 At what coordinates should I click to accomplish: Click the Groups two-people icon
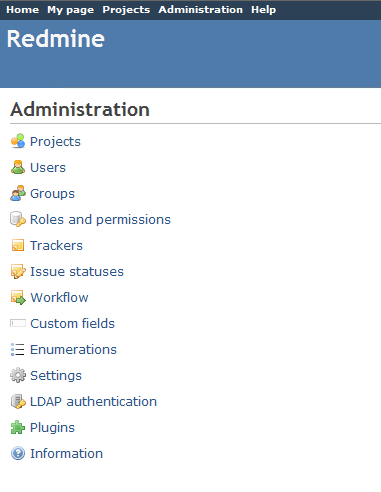tap(18, 193)
